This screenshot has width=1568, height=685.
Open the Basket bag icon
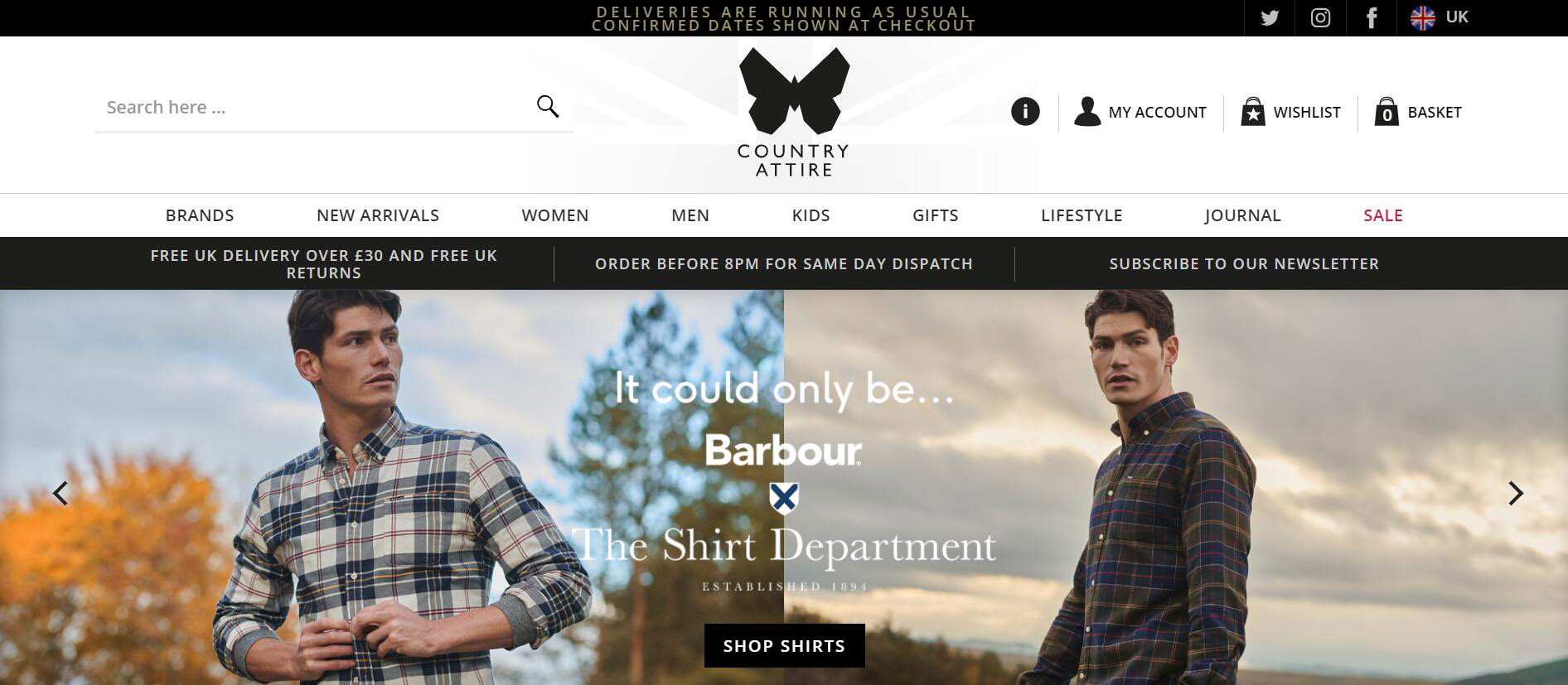pyautogui.click(x=1387, y=111)
